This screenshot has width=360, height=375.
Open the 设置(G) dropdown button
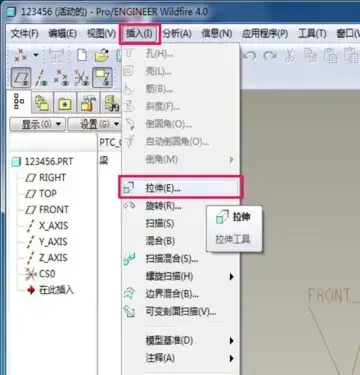click(95, 124)
